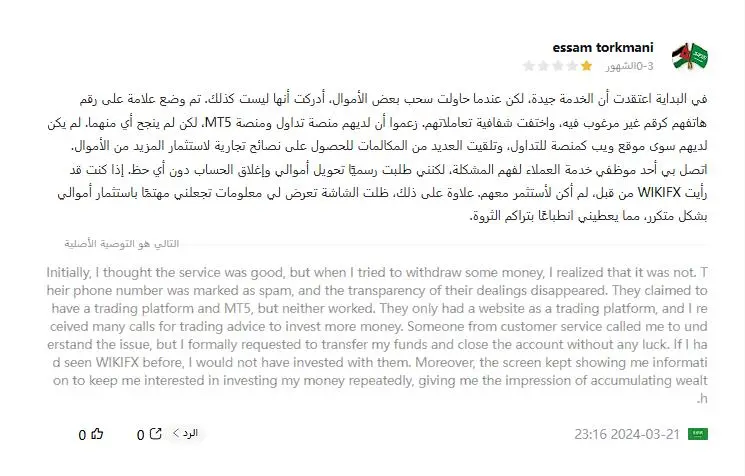
Task: Click the translated Arabic review paragraph
Action: tap(377, 157)
